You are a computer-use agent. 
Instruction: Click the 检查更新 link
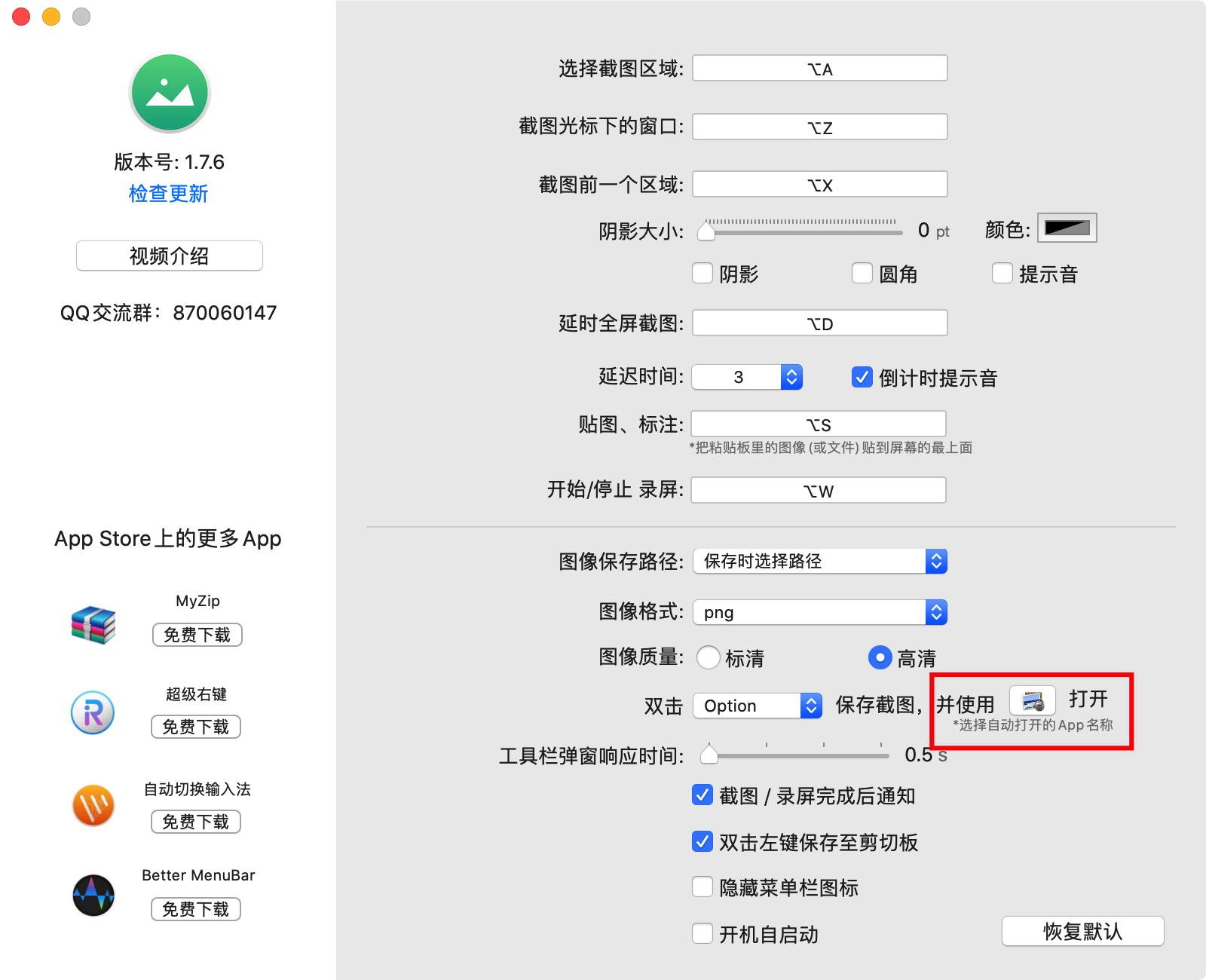[x=168, y=194]
